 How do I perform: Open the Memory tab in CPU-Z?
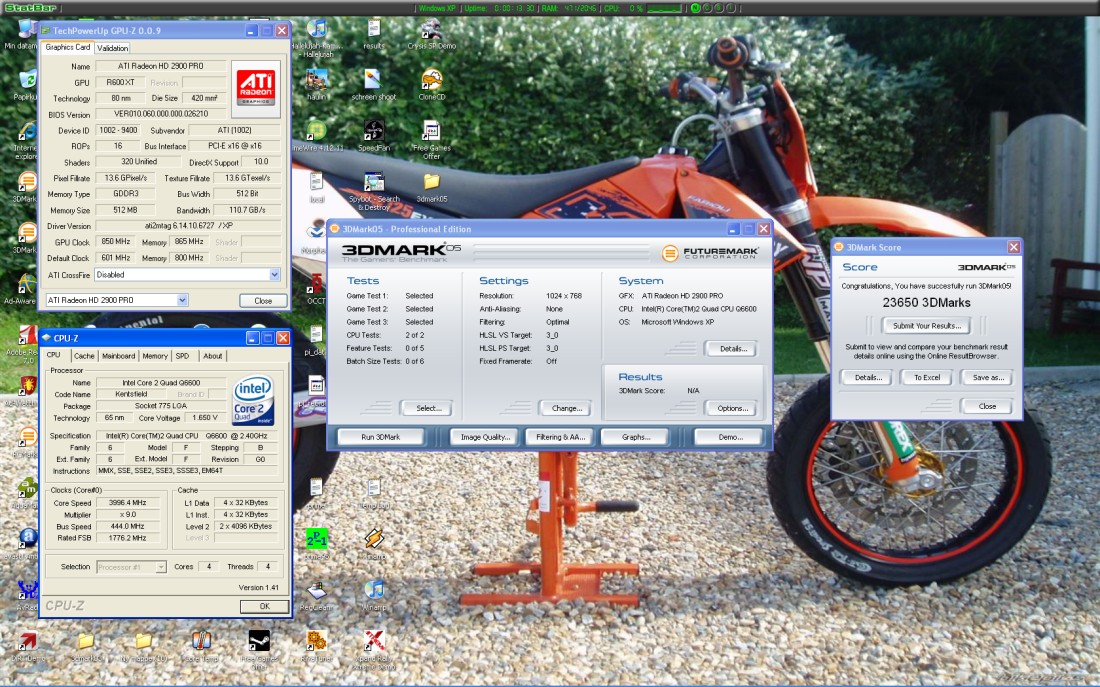[x=155, y=356]
